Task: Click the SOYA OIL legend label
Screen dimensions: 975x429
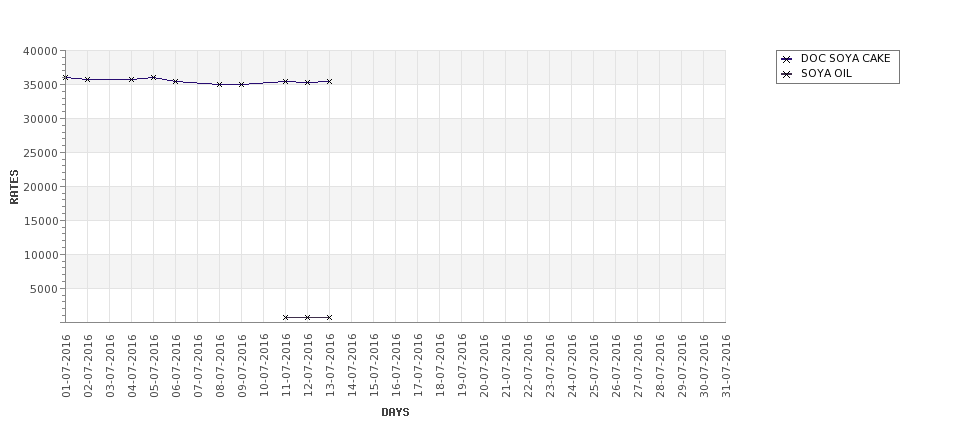Action: (826, 73)
